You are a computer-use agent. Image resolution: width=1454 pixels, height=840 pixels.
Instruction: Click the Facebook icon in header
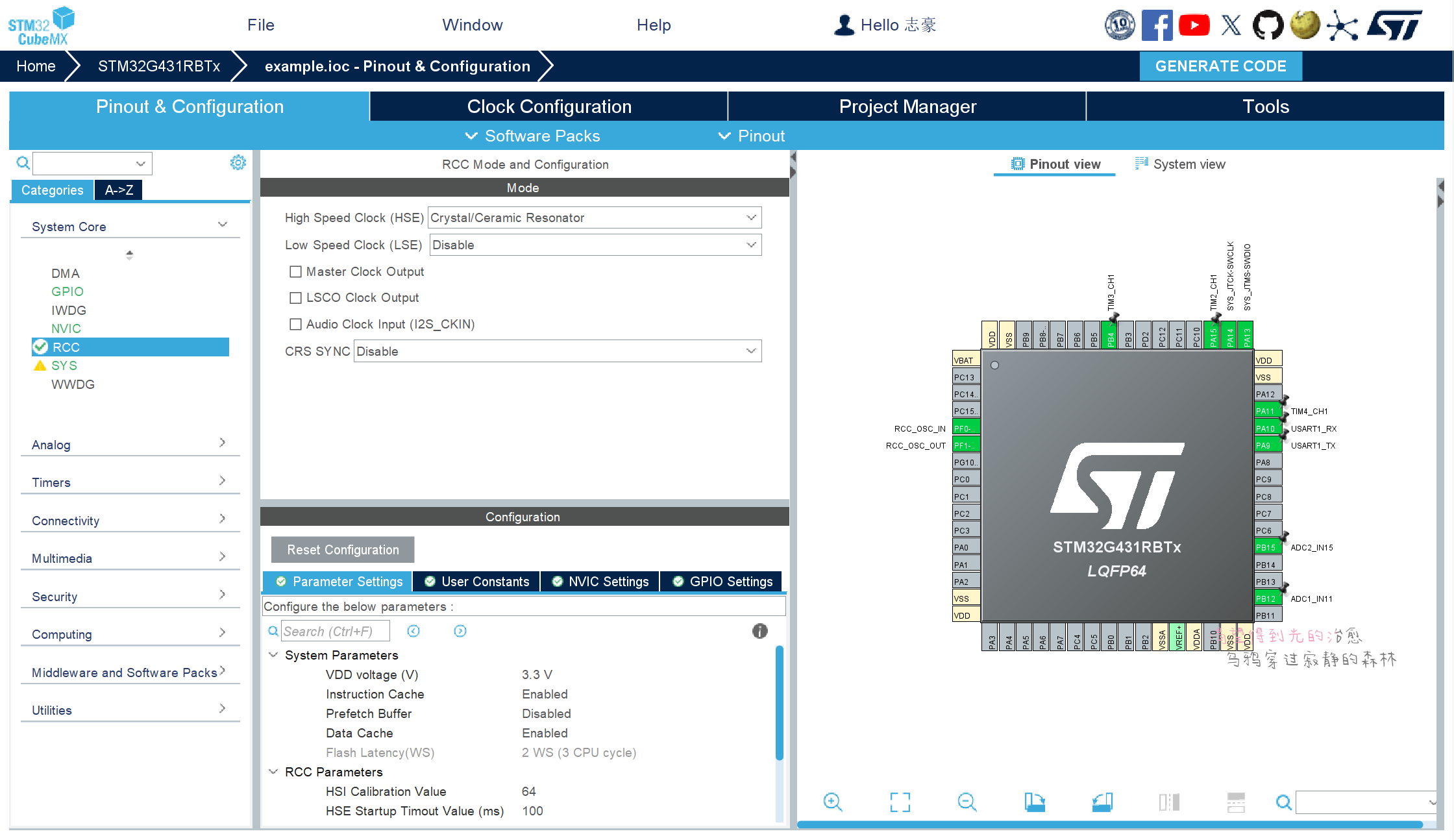point(1157,25)
